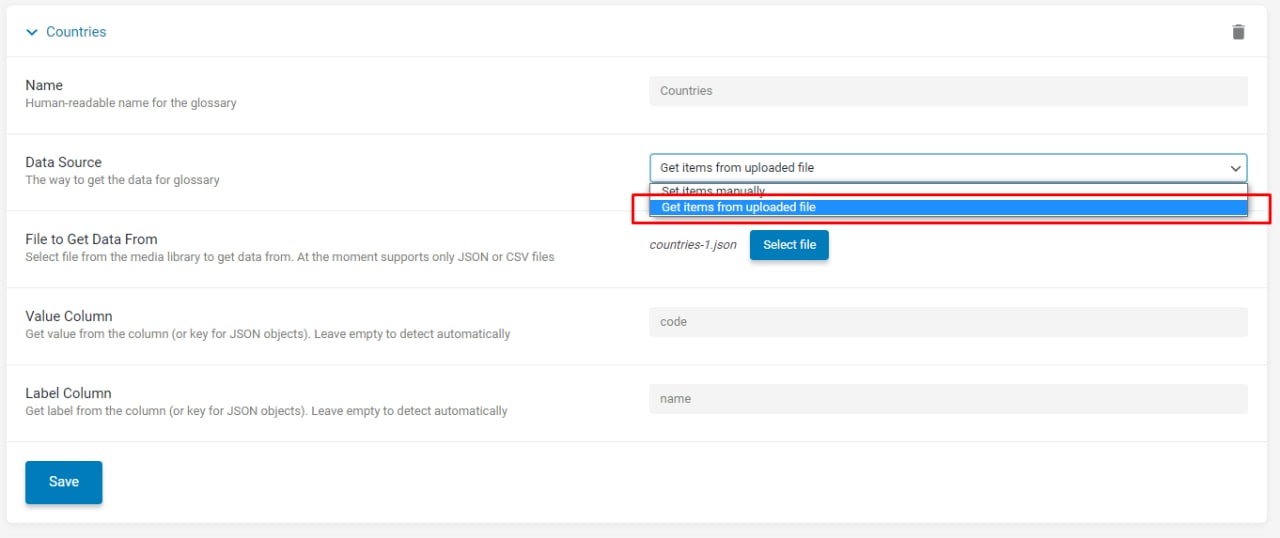The height and width of the screenshot is (538, 1280).
Task: Focus the Name input field
Action: tap(948, 91)
